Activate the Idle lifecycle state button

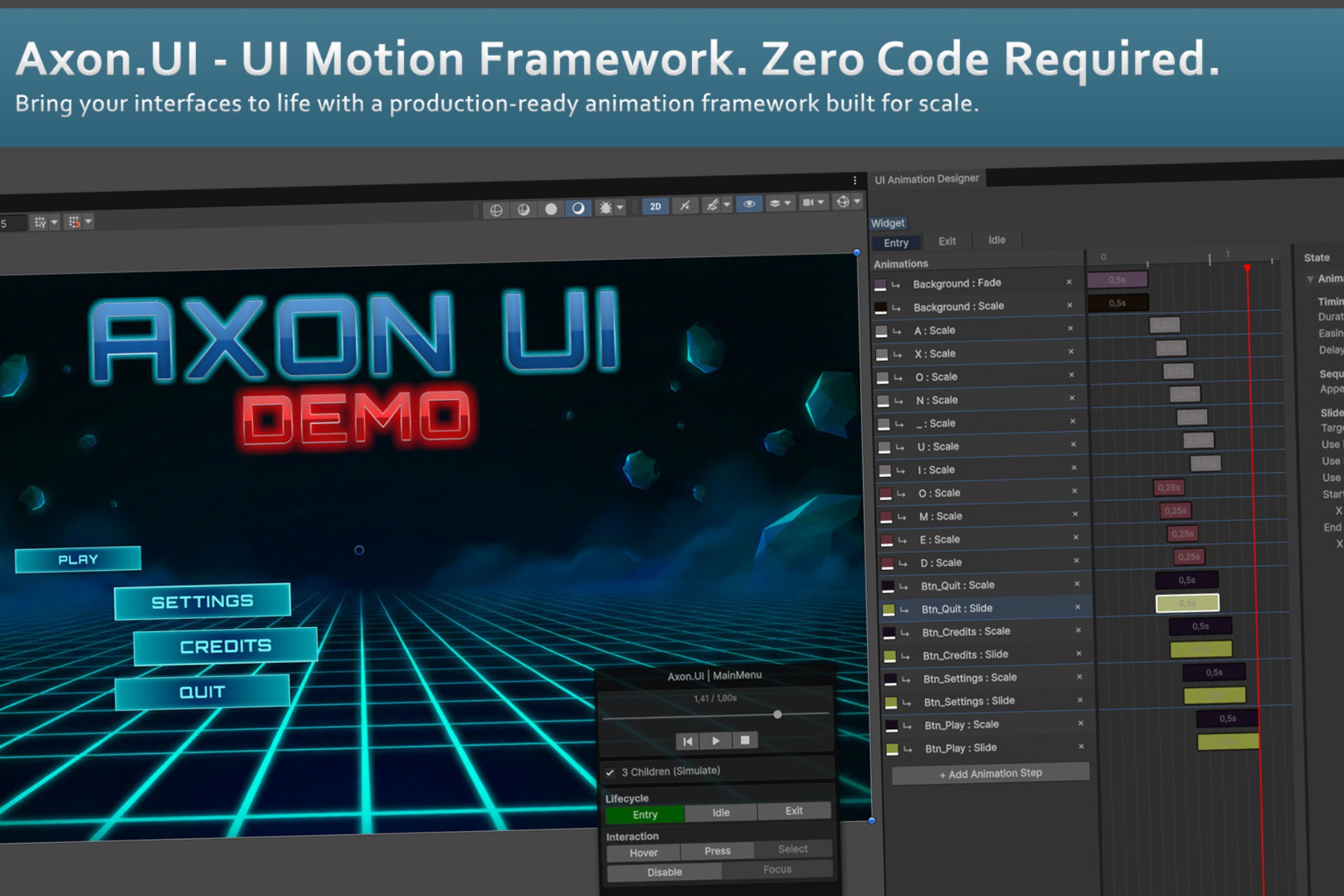click(x=721, y=813)
